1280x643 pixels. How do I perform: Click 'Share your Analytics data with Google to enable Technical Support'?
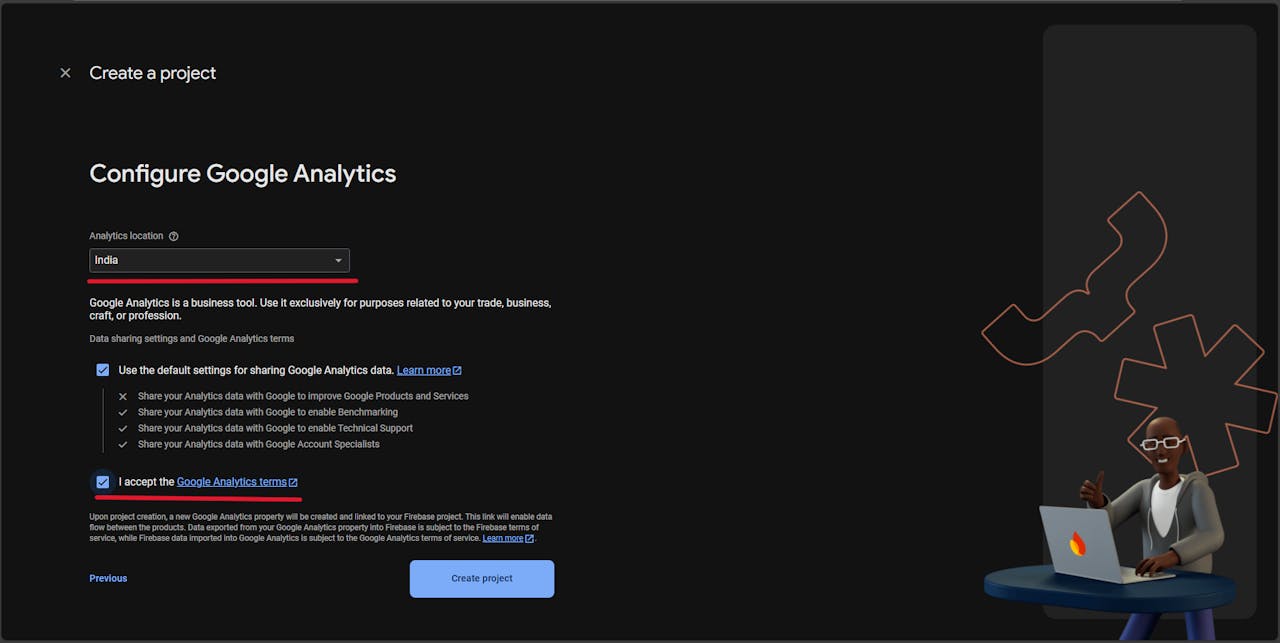click(x=275, y=428)
